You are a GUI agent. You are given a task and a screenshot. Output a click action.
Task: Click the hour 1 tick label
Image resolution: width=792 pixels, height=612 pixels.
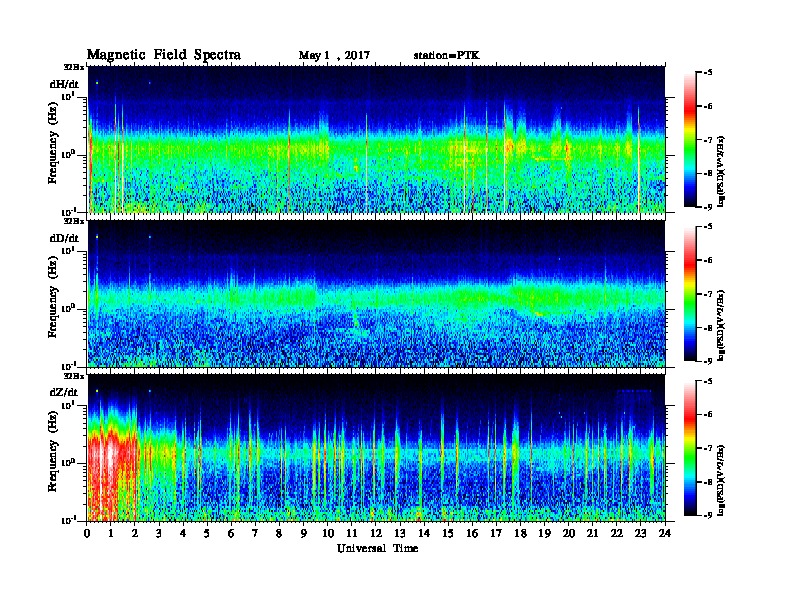point(112,533)
